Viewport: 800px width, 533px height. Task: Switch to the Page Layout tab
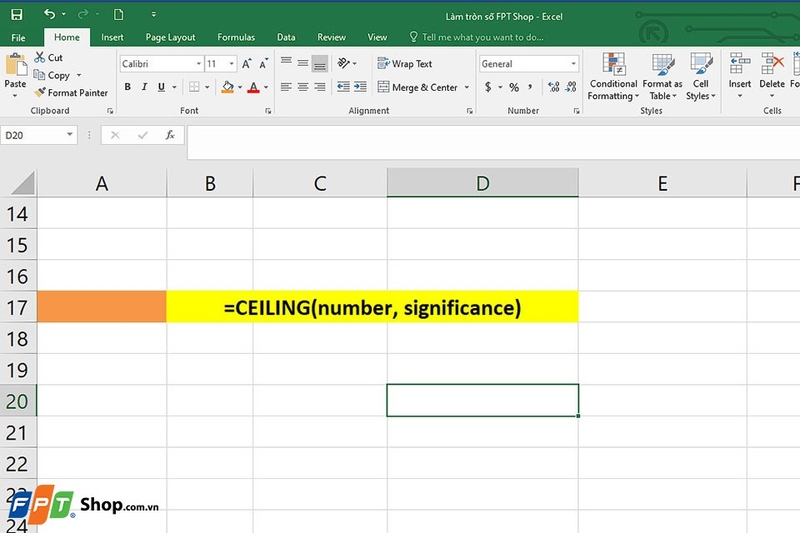coord(170,37)
